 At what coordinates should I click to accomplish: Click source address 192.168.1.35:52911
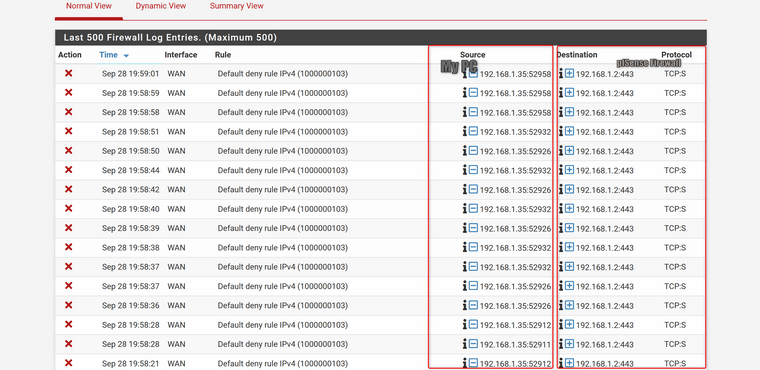click(x=515, y=344)
